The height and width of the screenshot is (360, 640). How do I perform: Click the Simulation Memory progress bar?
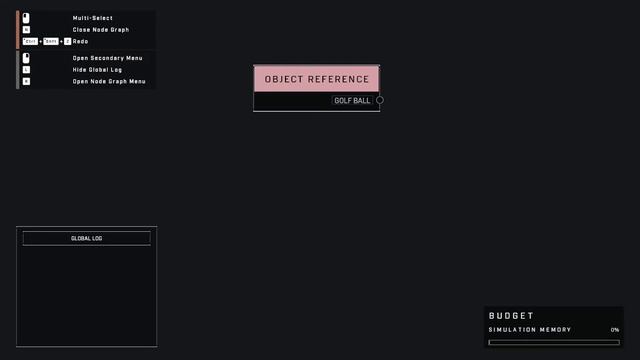click(x=554, y=342)
